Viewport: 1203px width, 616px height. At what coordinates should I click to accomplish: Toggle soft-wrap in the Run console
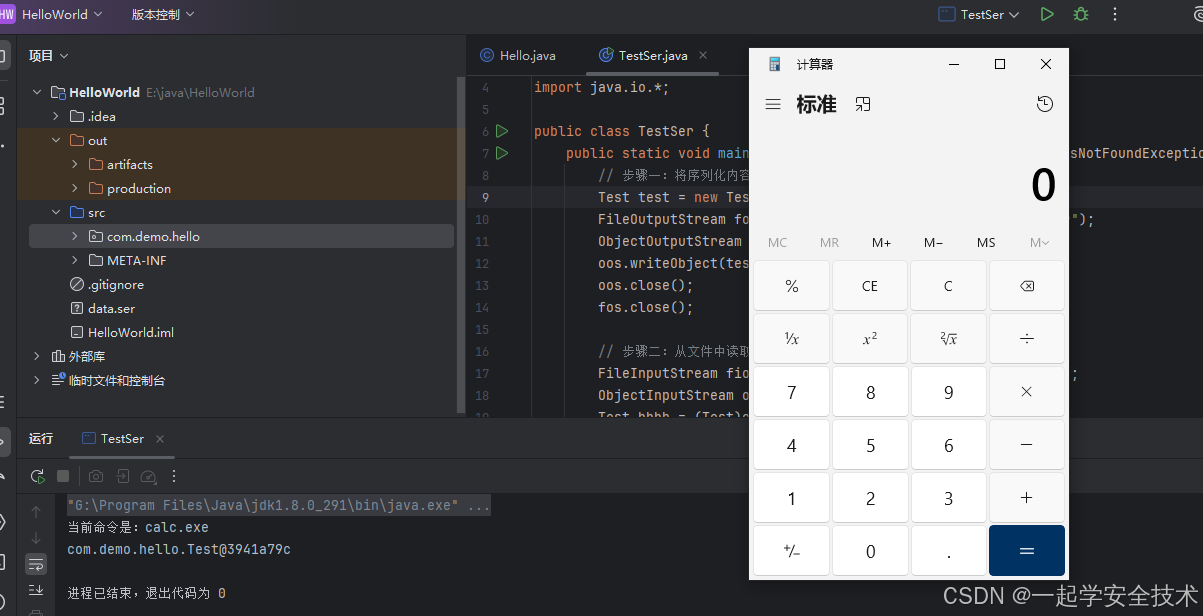click(37, 564)
